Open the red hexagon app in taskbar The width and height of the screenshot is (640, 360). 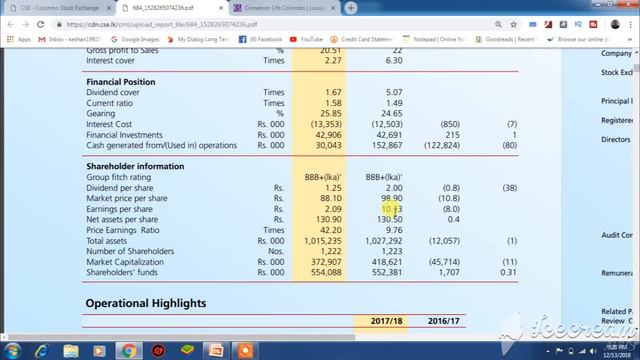click(x=158, y=351)
